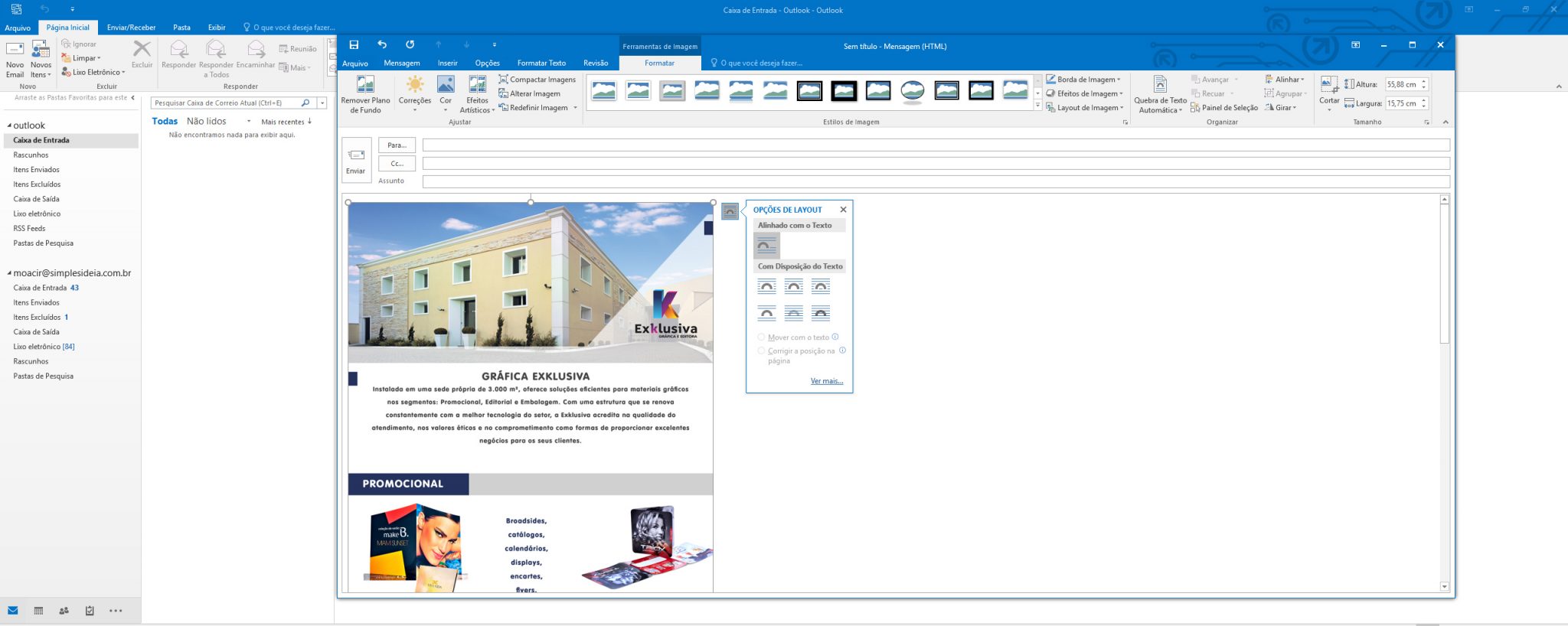Click Painel de Seleção
Image resolution: width=1568 pixels, height=626 pixels.
(1224, 108)
